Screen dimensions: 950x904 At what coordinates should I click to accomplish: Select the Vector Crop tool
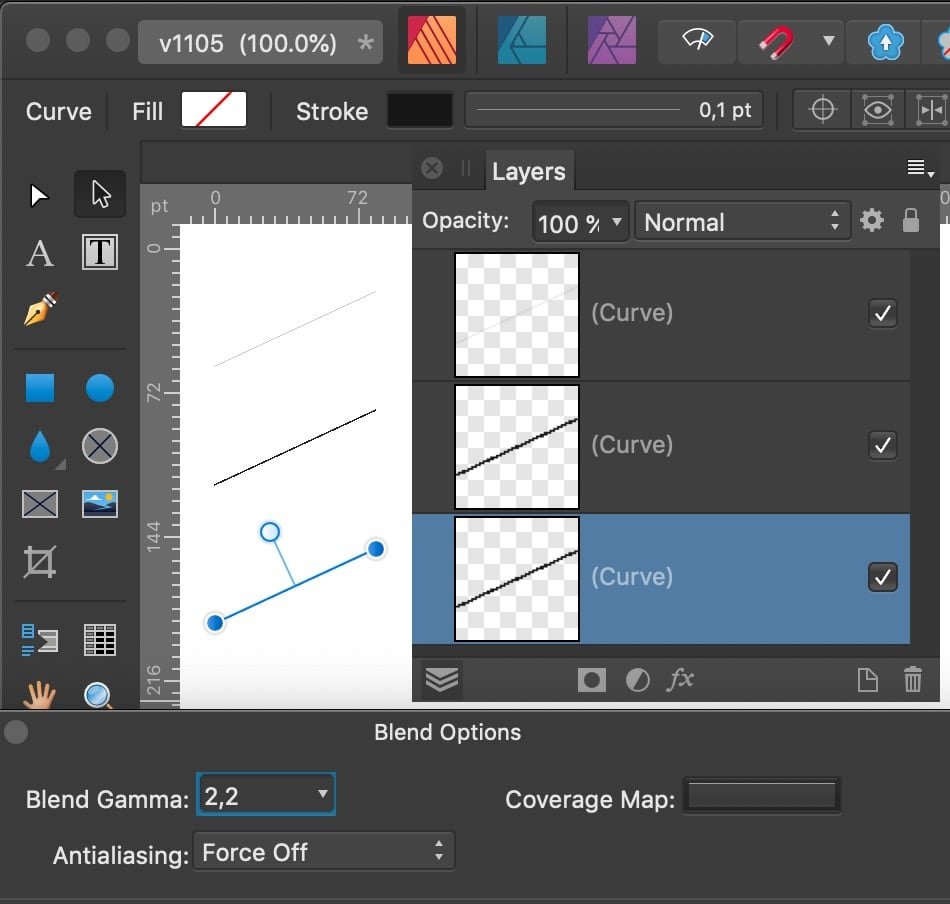39,562
